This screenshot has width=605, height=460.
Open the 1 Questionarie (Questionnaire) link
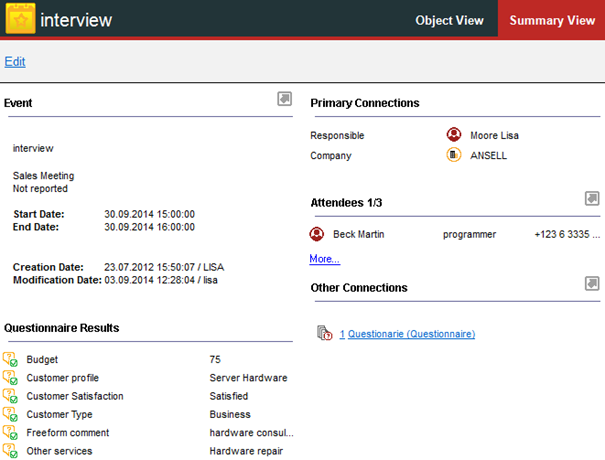tap(407, 334)
